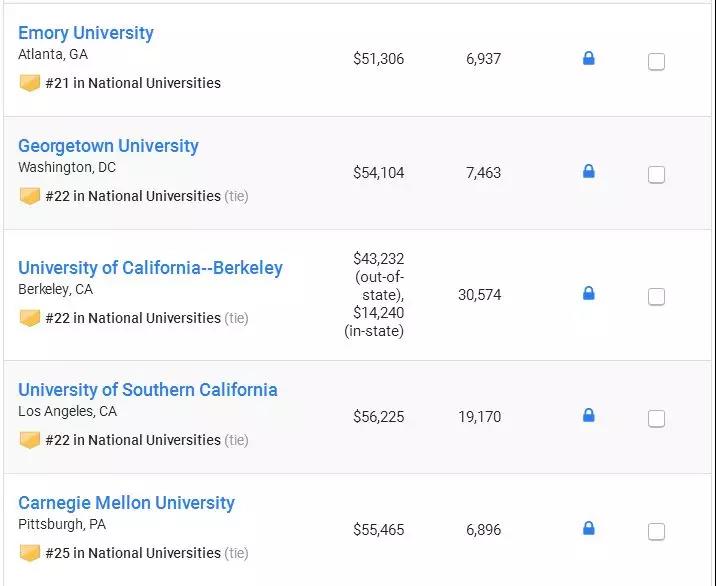716x586 pixels.
Task: Tick the Georgetown University compare checkbox
Action: pos(656,175)
